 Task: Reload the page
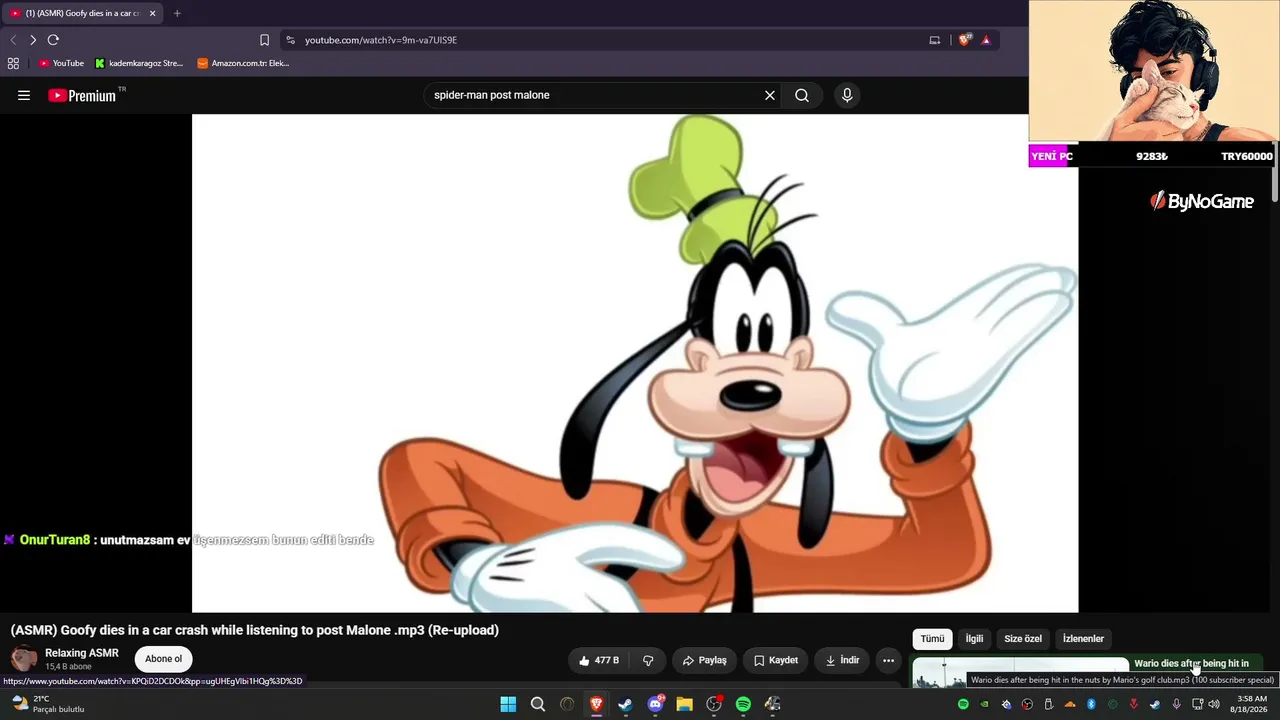click(53, 40)
